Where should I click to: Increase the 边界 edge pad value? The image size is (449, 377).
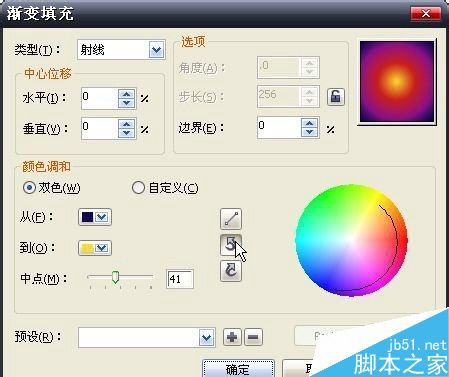click(x=309, y=123)
